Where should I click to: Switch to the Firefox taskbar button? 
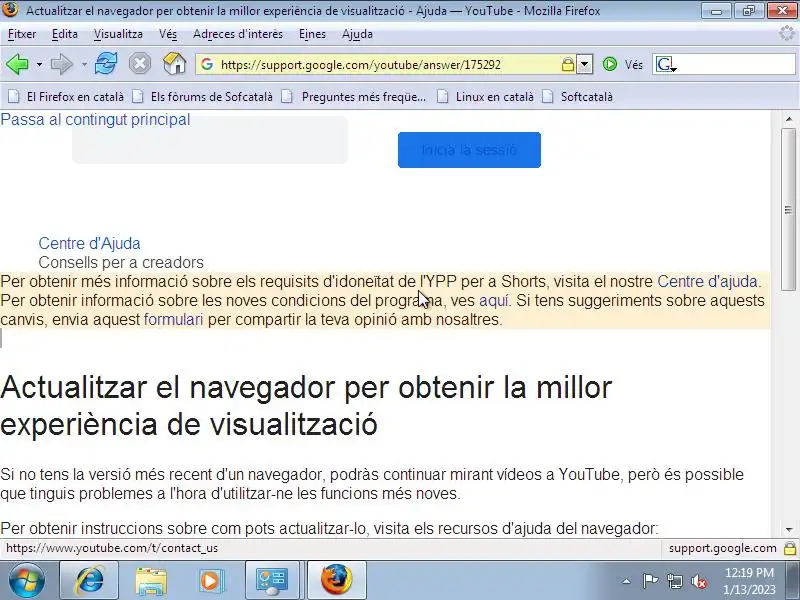[336, 581]
